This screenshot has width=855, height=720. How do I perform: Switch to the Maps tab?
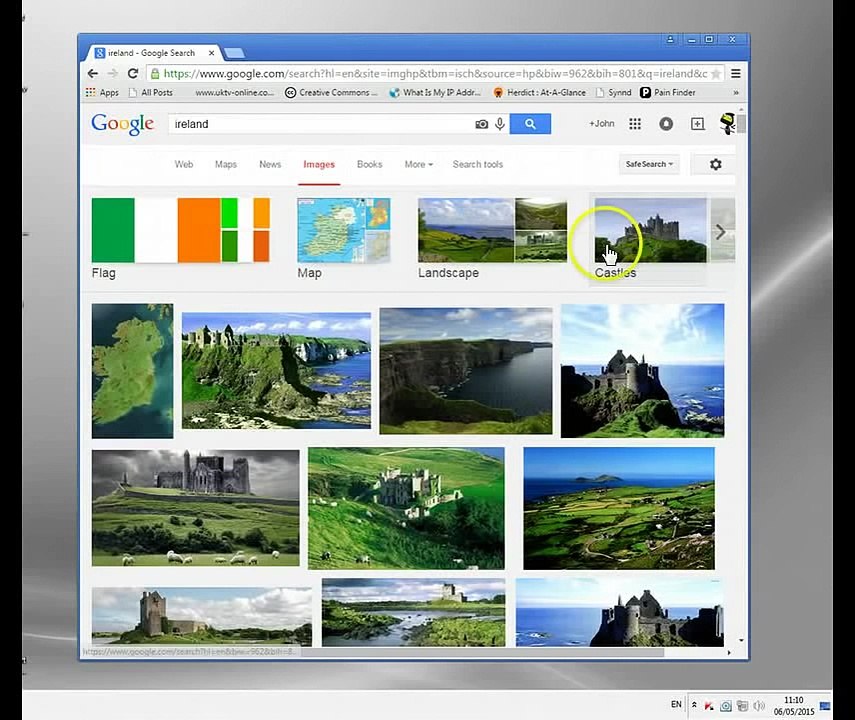[x=226, y=164]
